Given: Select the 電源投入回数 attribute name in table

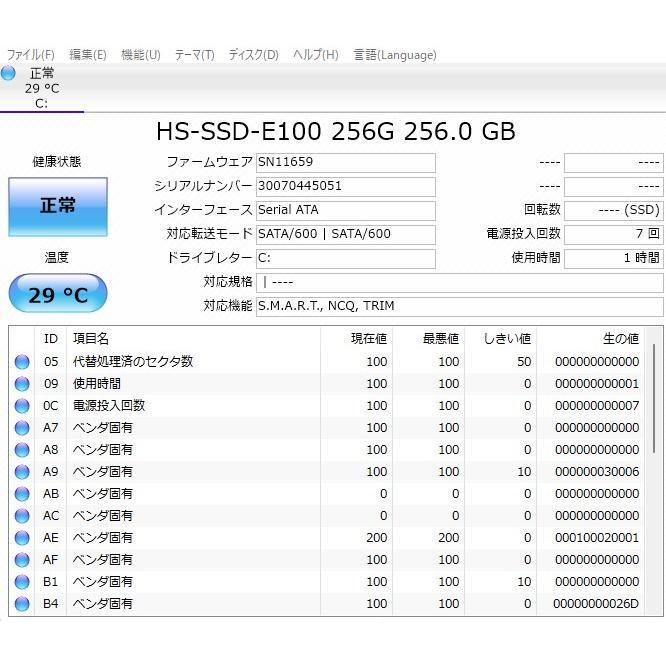Looking at the screenshot, I should 109,406.
